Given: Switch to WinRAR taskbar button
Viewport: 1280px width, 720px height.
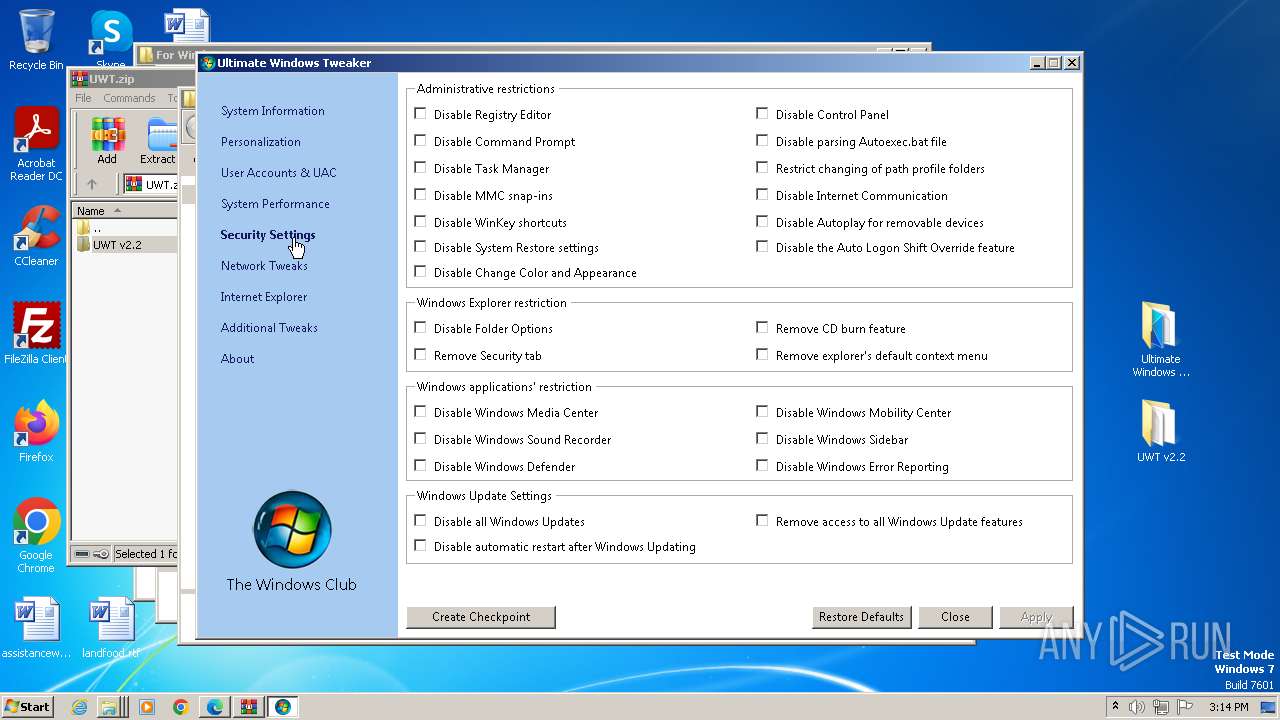Looking at the screenshot, I should coord(248,707).
